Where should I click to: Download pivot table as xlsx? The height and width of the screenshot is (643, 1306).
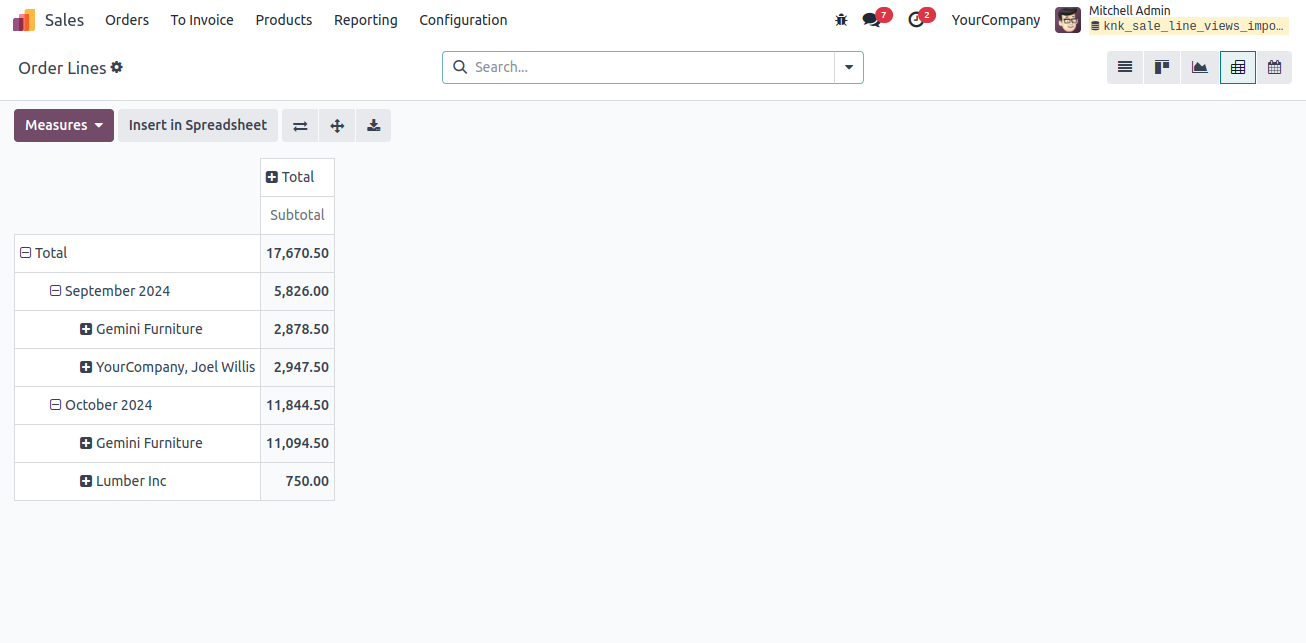373,125
